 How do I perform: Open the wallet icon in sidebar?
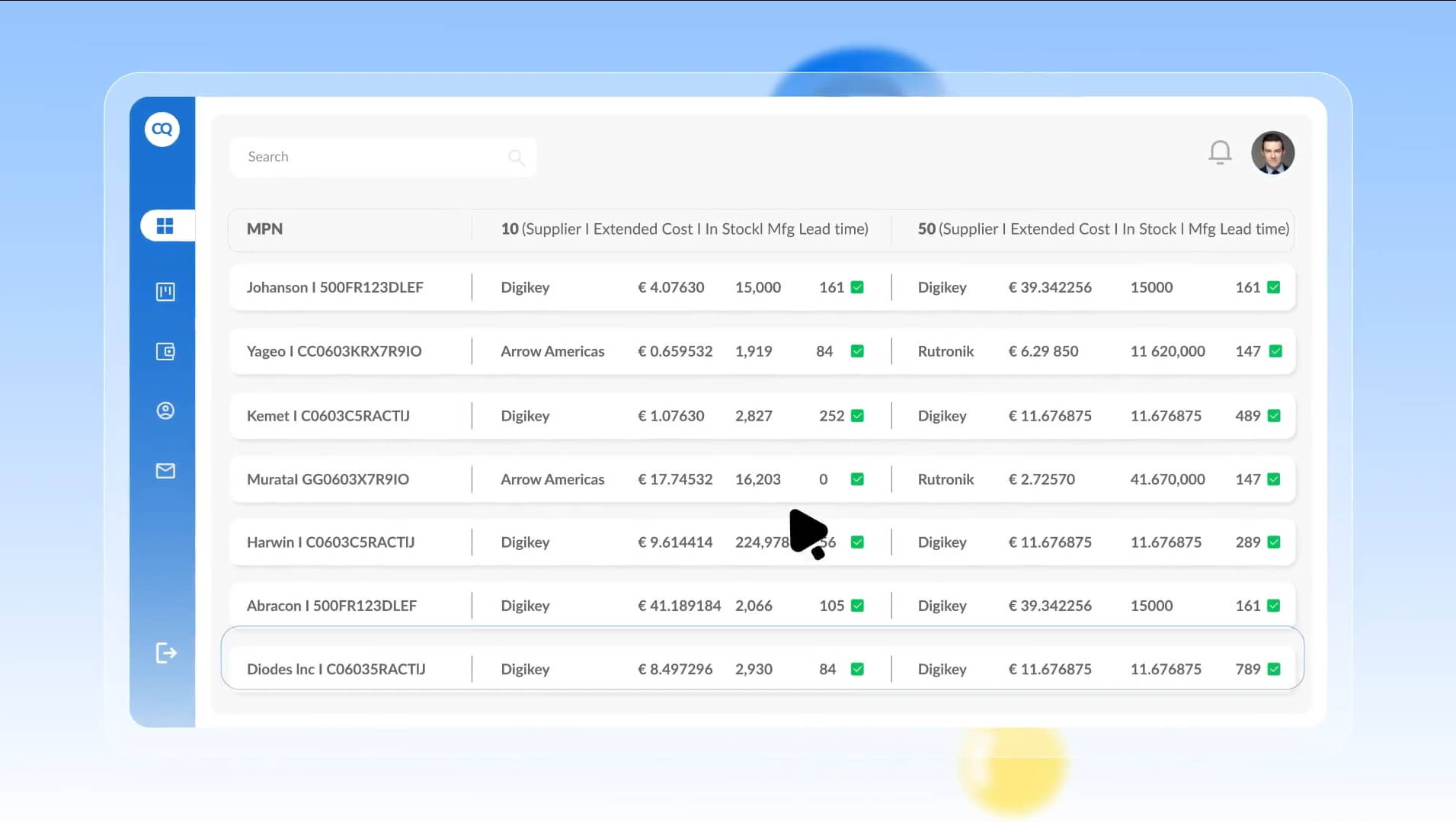click(165, 351)
